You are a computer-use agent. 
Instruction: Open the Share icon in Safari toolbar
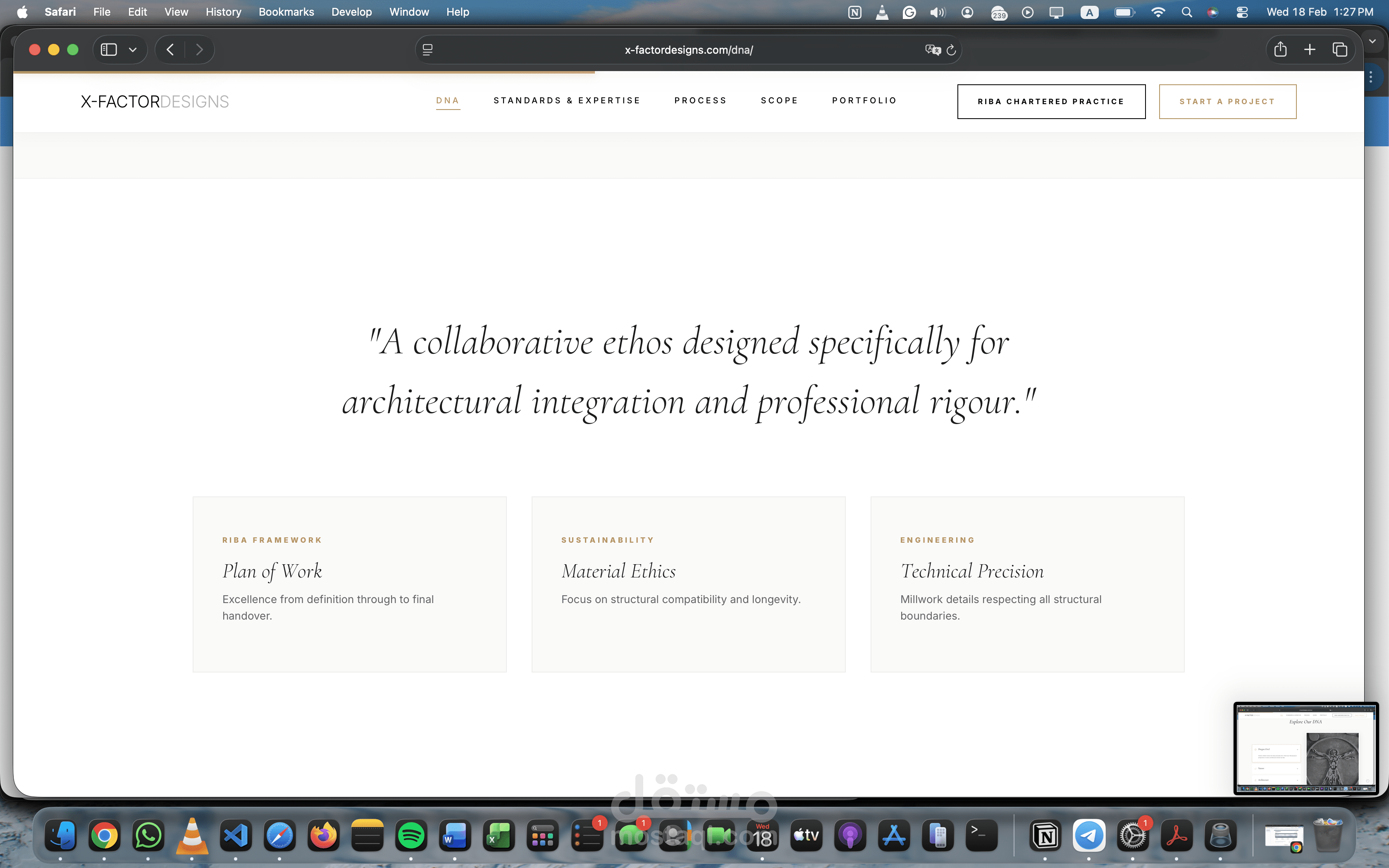(1280, 50)
